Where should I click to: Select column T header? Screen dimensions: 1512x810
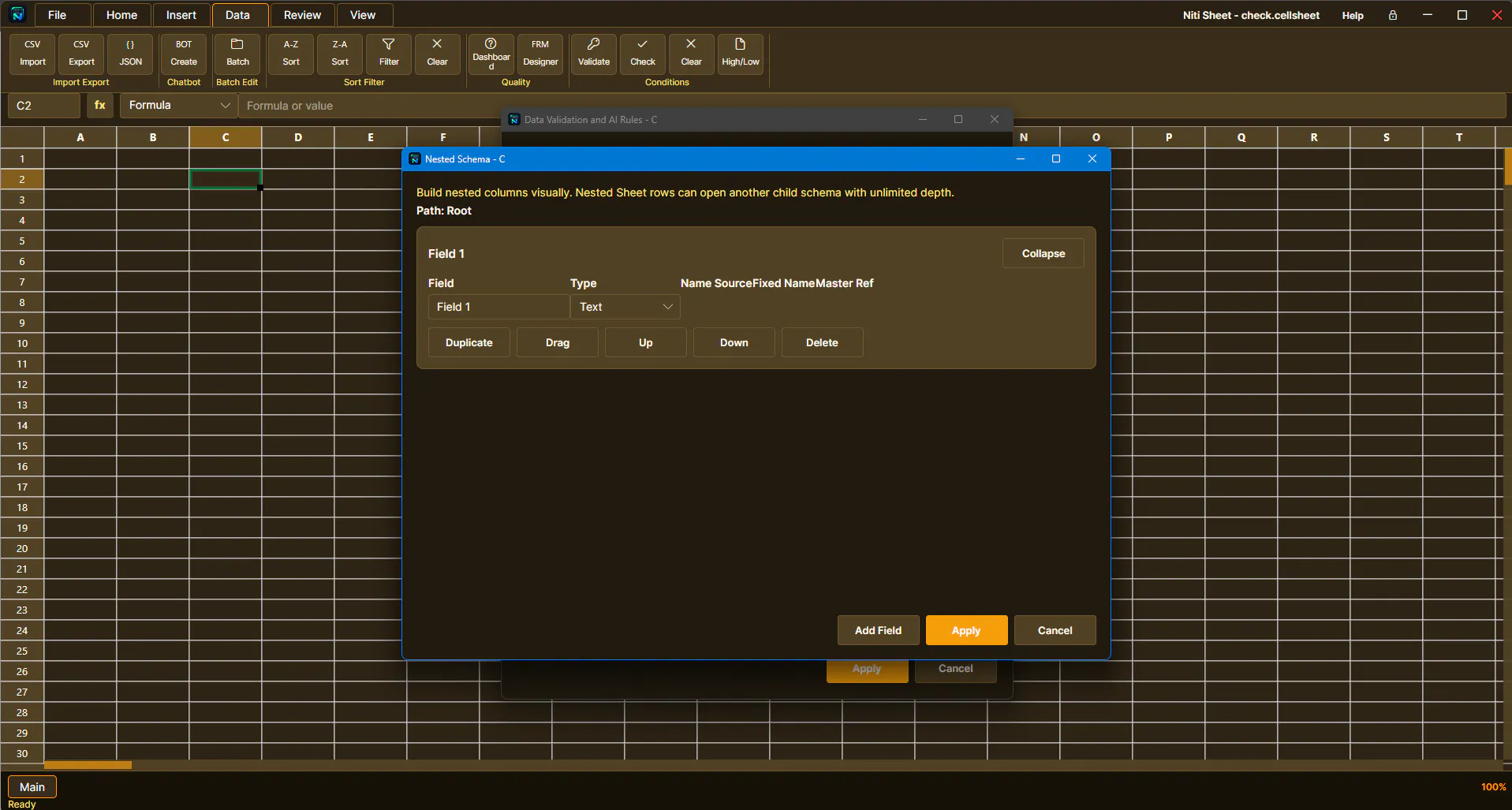pyautogui.click(x=1459, y=137)
